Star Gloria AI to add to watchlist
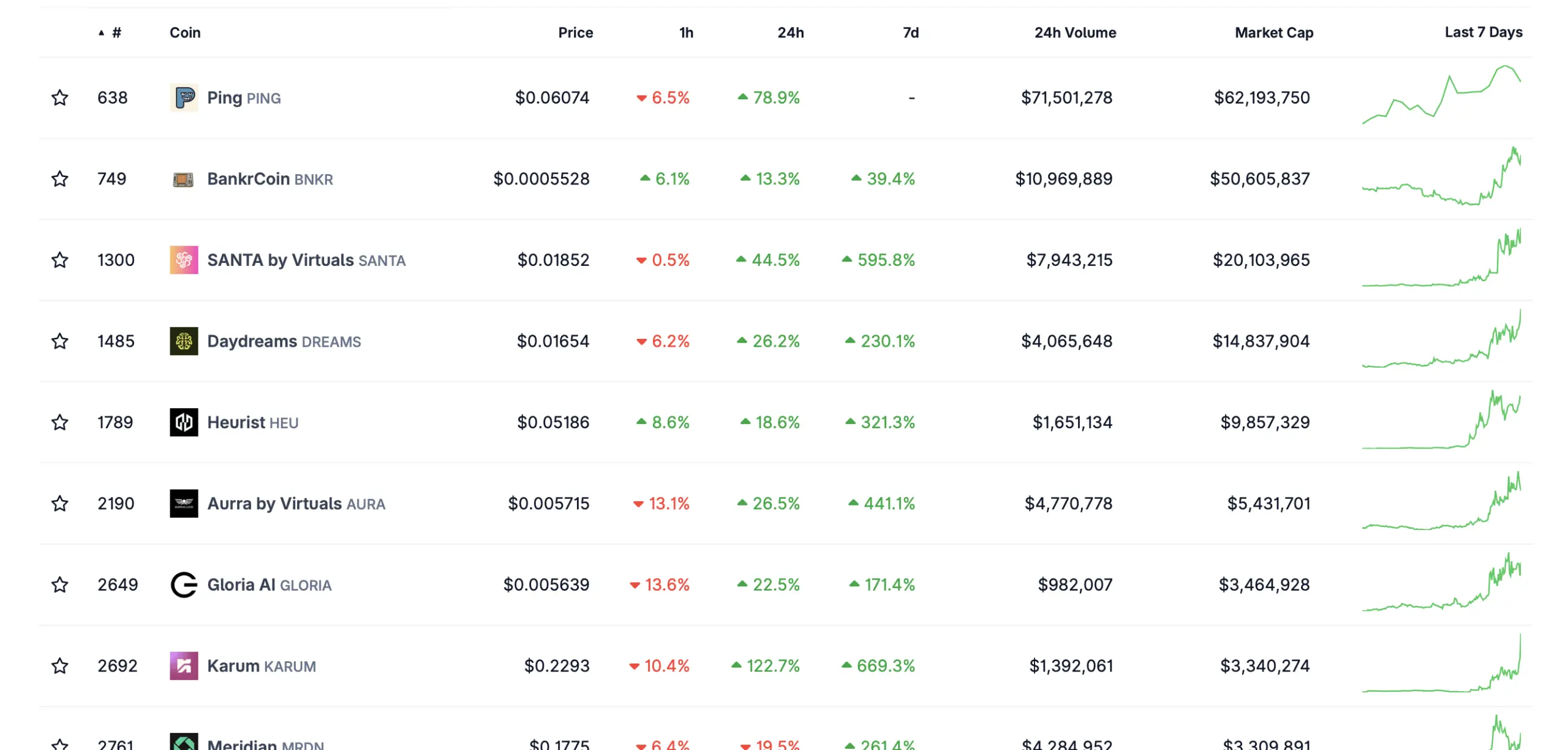The height and width of the screenshot is (750, 1568). point(59,585)
